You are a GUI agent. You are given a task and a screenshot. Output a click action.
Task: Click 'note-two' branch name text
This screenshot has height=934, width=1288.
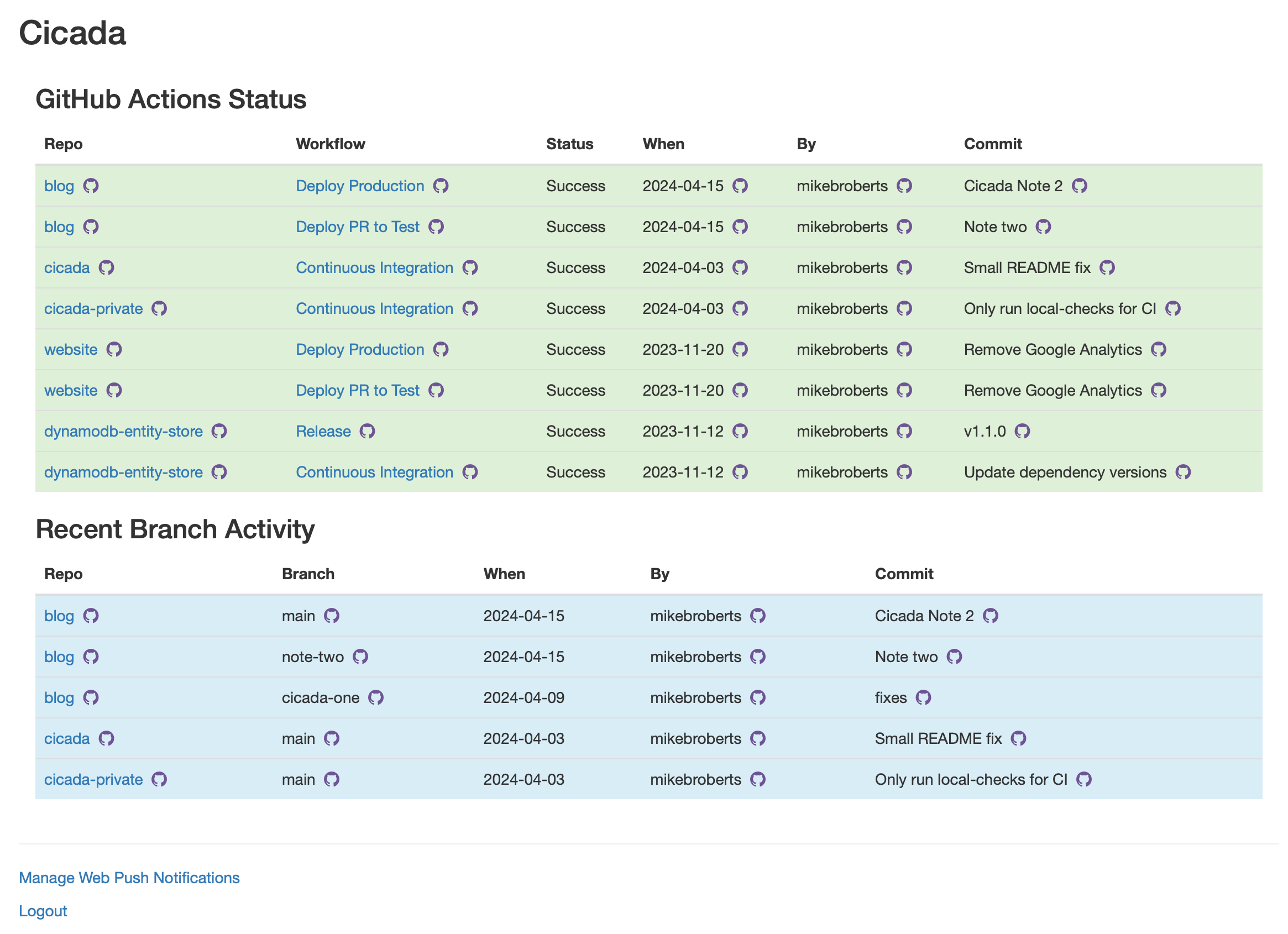point(313,657)
